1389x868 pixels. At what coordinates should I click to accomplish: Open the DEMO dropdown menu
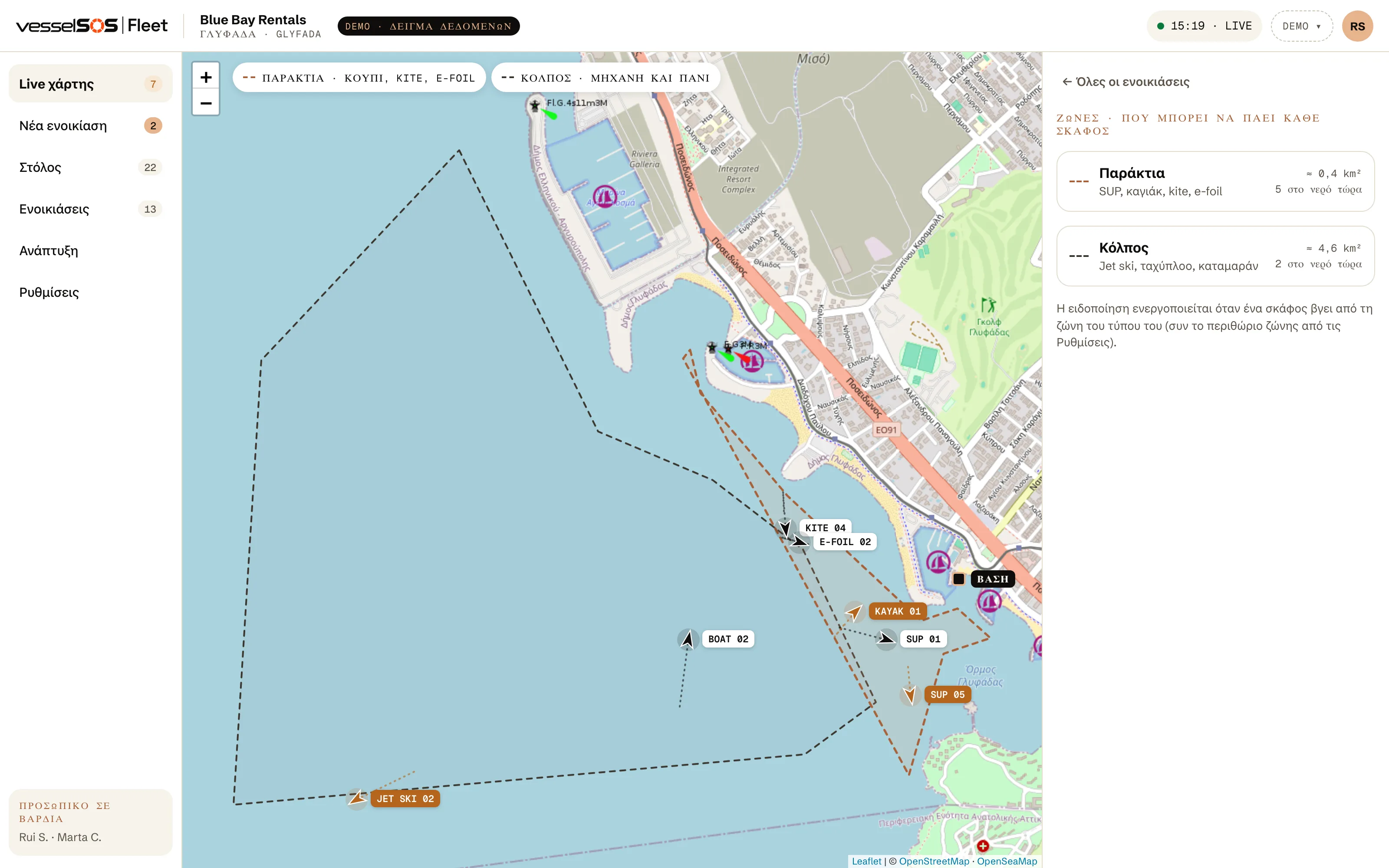point(1301,26)
